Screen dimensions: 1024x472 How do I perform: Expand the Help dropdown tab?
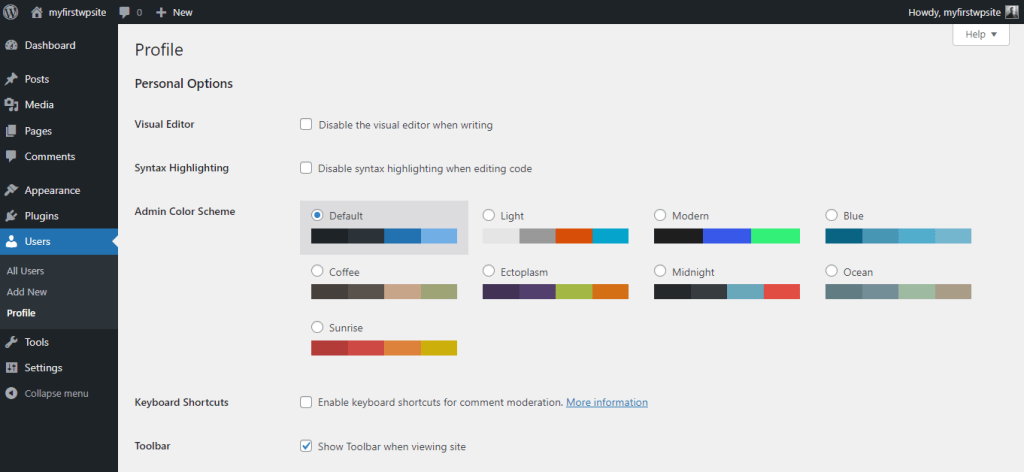coord(981,35)
